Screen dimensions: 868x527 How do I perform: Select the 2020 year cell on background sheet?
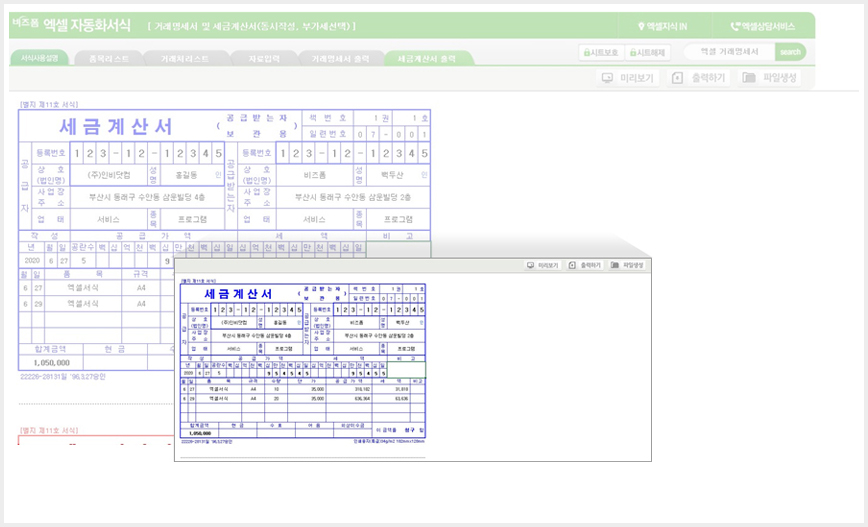32,260
